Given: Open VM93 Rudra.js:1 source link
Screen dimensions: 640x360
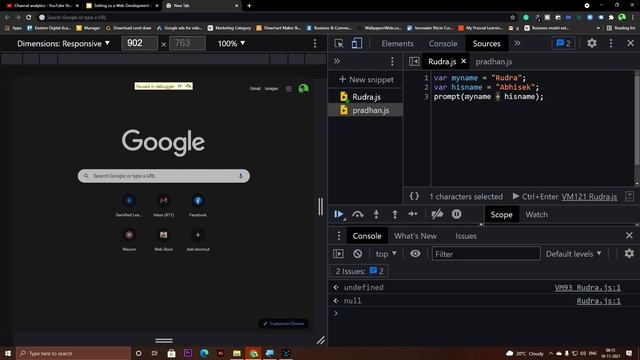Looking at the screenshot, I should 587,288.
